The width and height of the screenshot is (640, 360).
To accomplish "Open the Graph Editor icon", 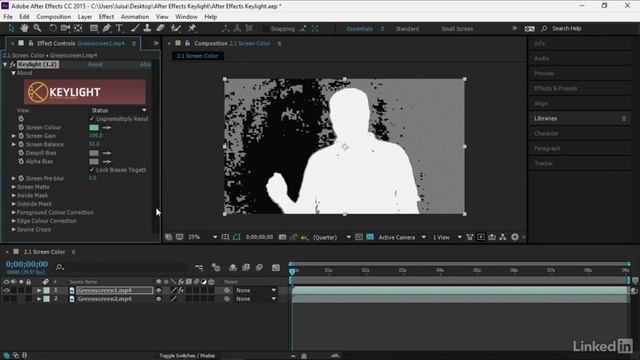I will (x=276, y=268).
